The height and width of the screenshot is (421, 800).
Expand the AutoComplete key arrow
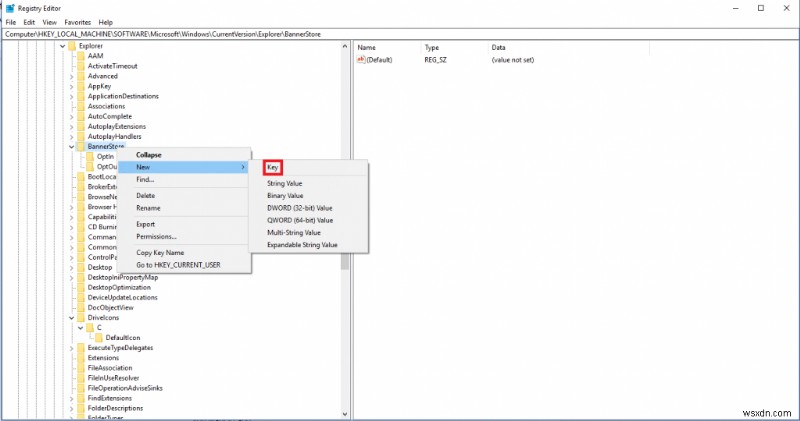71,117
